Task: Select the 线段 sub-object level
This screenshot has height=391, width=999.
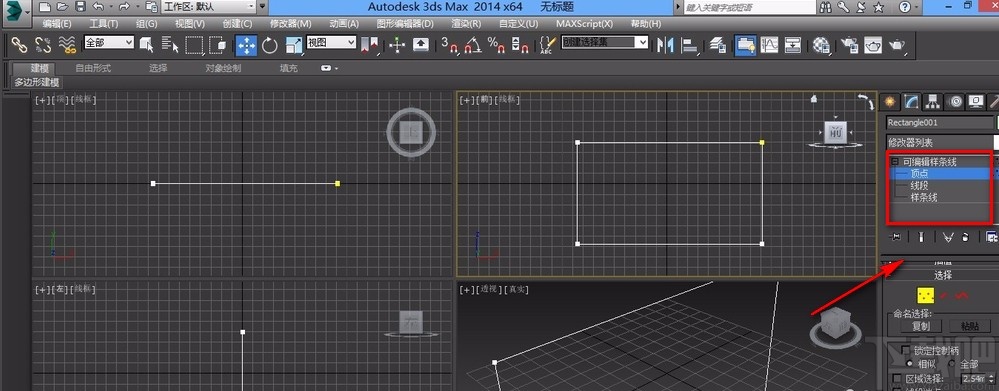Action: (x=919, y=185)
